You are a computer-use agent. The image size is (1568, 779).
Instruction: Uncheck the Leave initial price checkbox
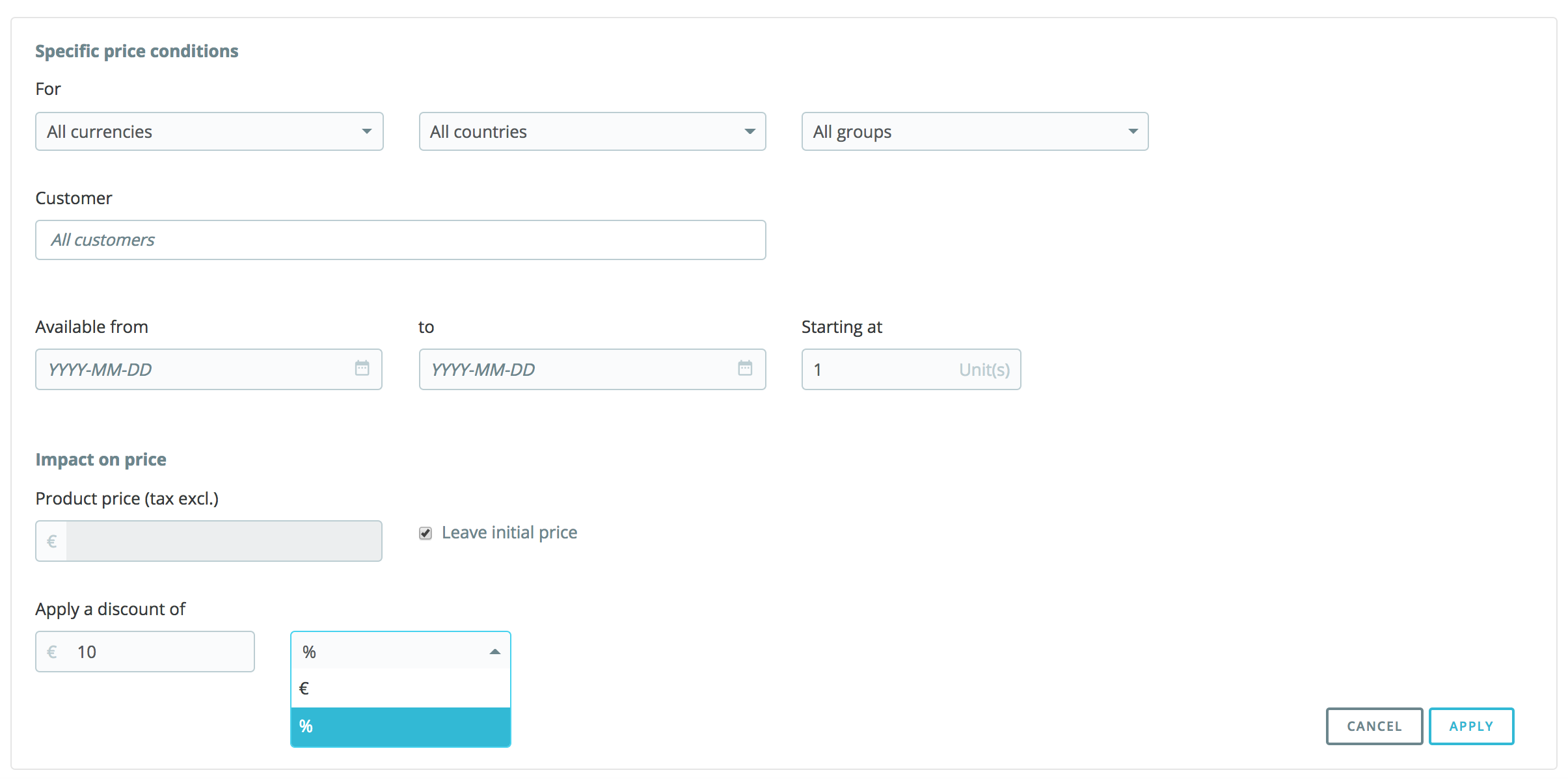426,533
